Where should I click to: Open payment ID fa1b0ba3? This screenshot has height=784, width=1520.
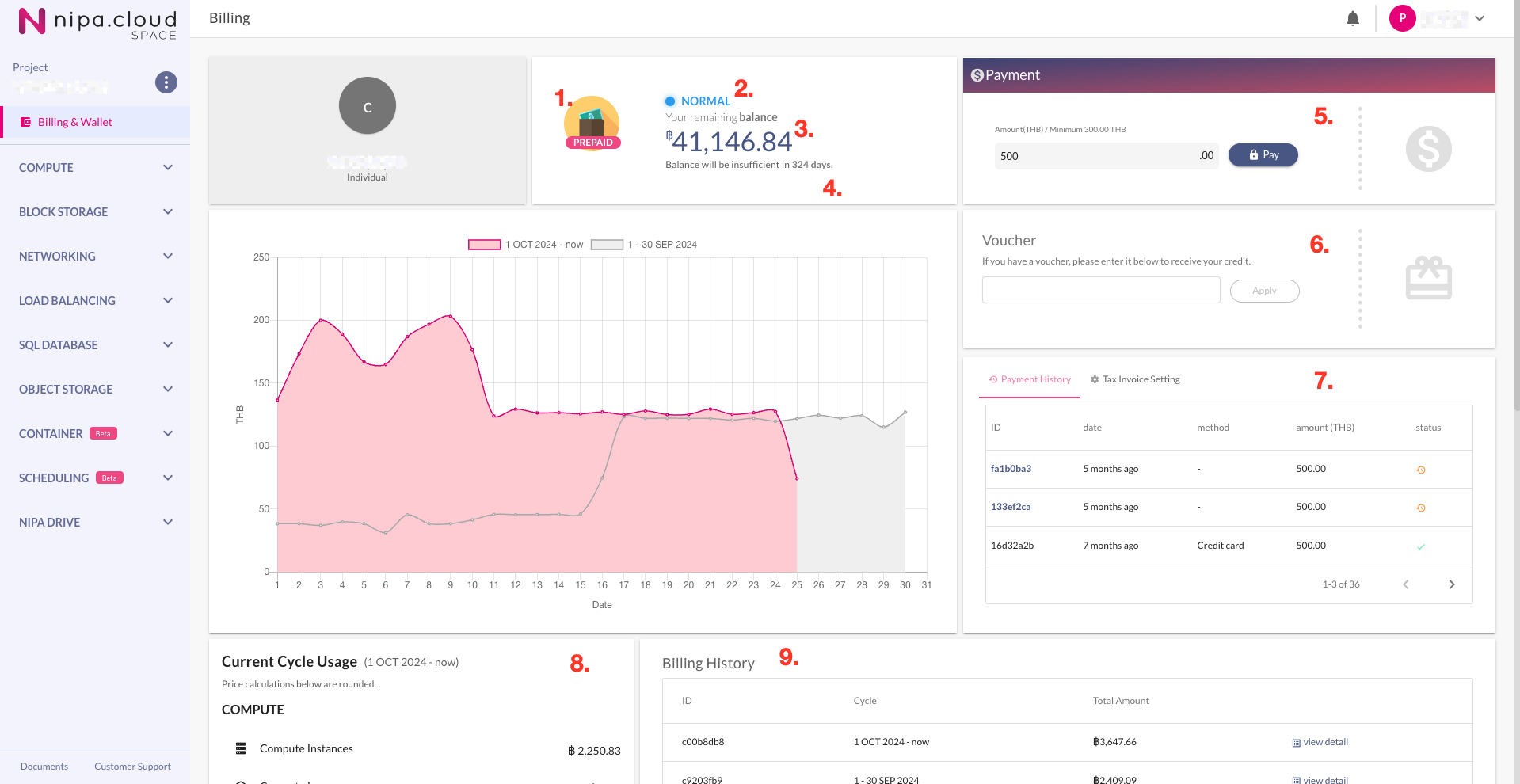click(x=1011, y=469)
